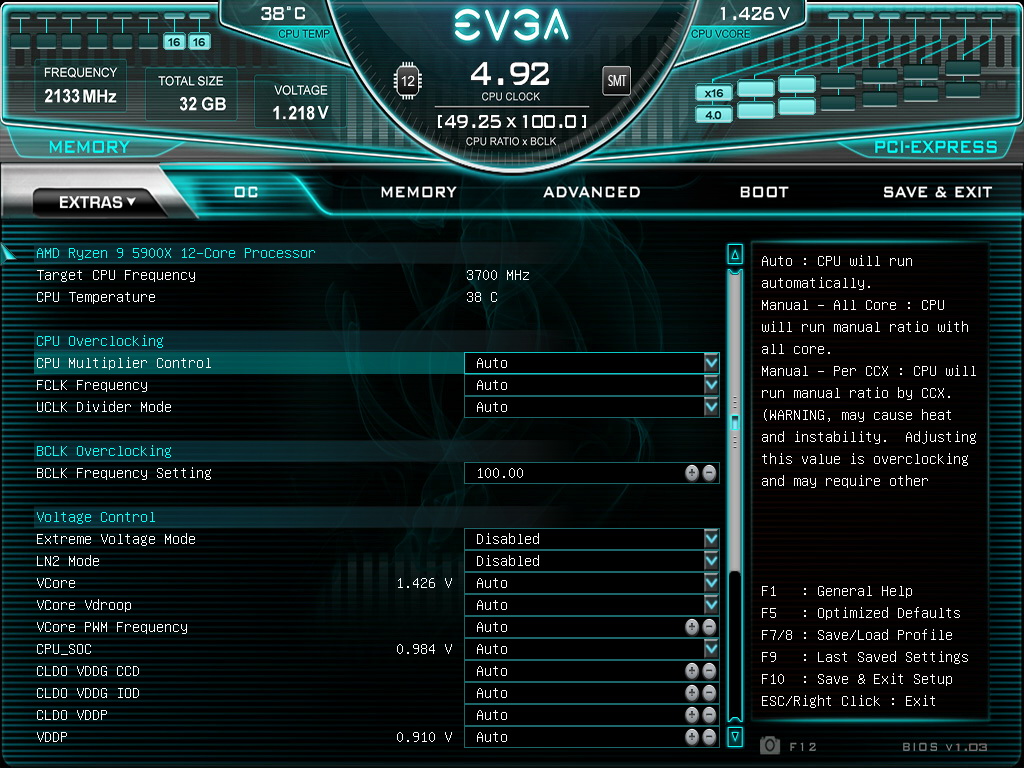Viewport: 1024px width, 768px height.
Task: Click the x16 PCI-Express slot badge
Action: click(x=713, y=93)
